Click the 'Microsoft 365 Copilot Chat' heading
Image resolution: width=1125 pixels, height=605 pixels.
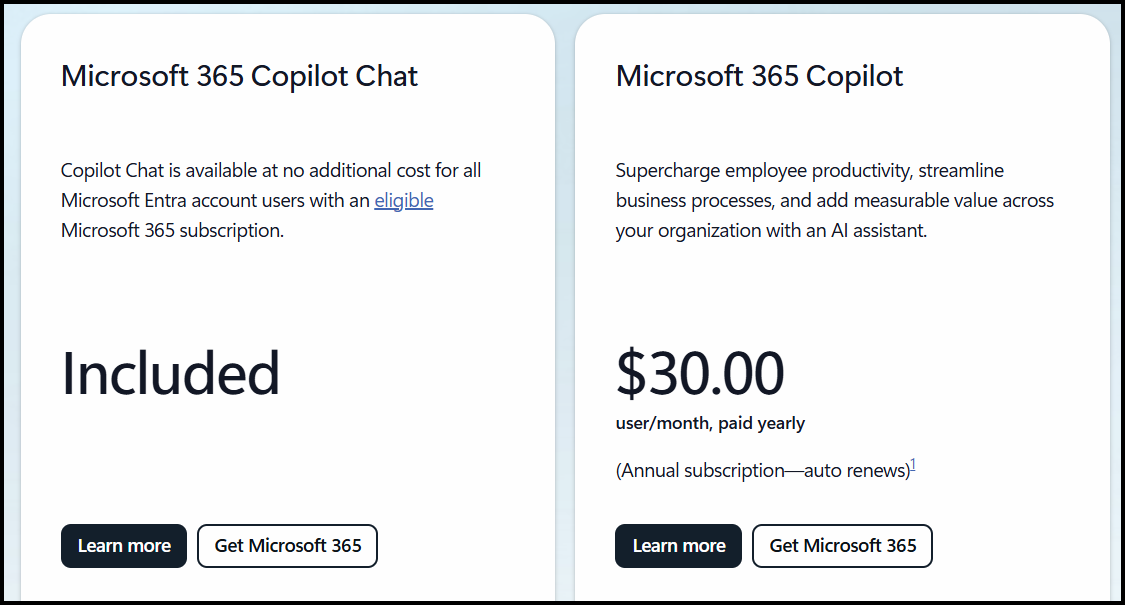coord(240,76)
